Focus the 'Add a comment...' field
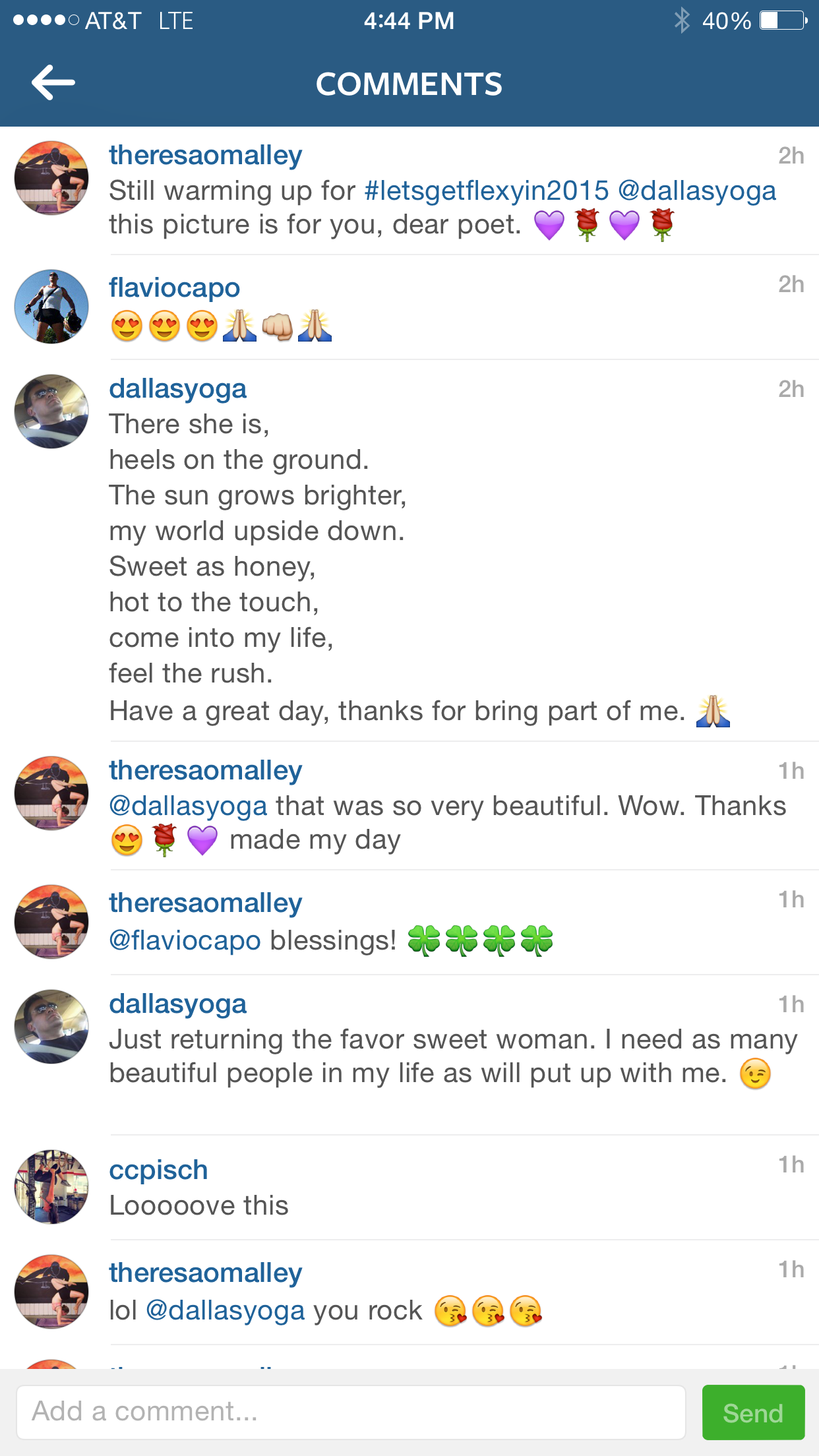 click(351, 1412)
